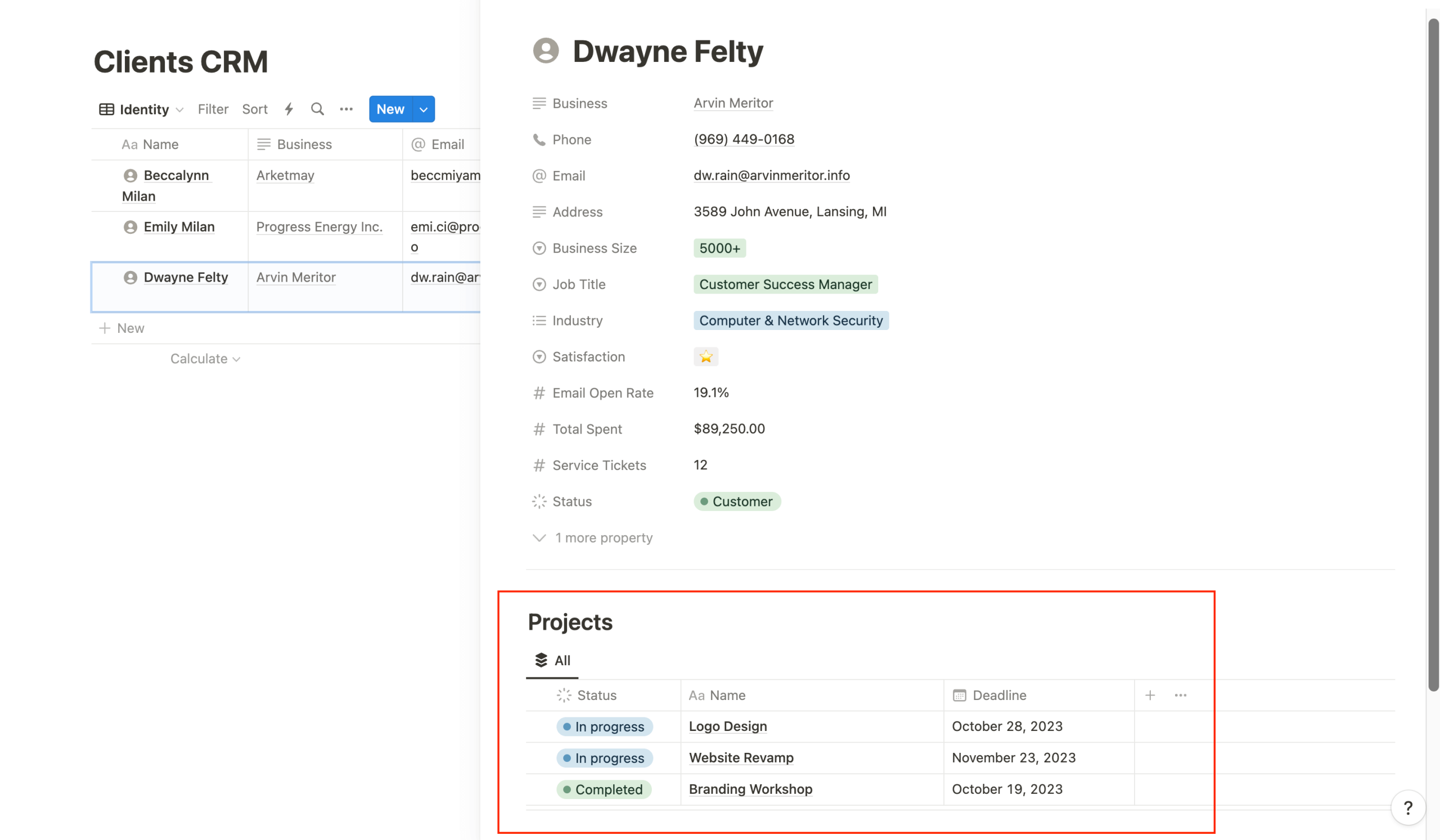Click the Customer status tag
The image size is (1440, 840).
pyautogui.click(x=736, y=502)
